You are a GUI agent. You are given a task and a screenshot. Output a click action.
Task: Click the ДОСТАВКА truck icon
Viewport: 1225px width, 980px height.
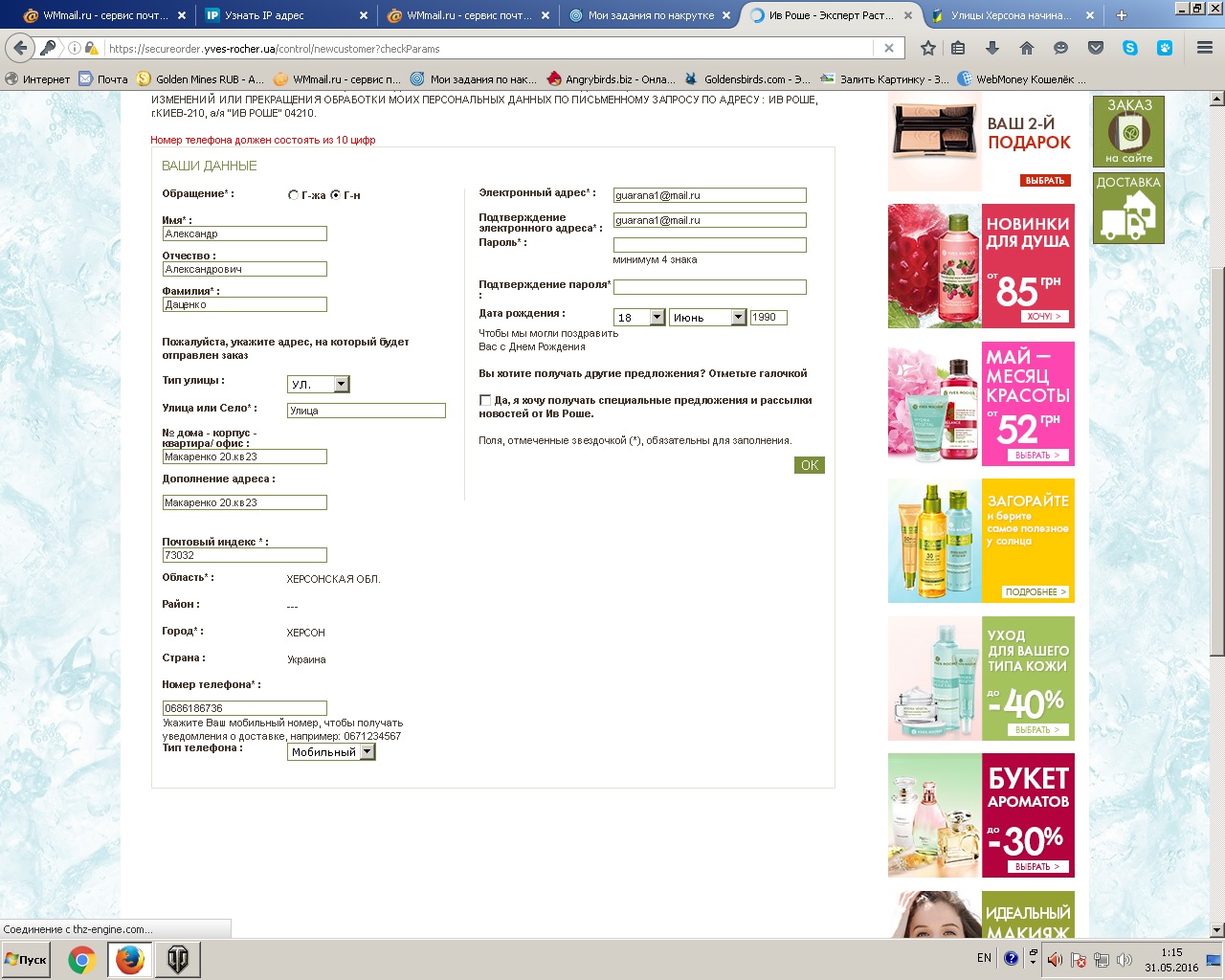[1128, 208]
